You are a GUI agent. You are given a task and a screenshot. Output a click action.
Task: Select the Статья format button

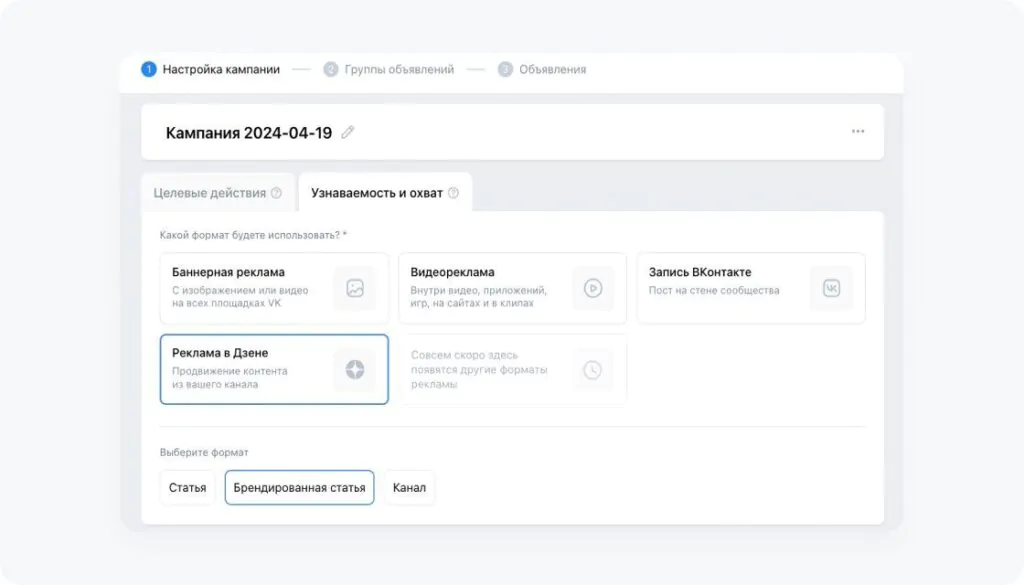[x=187, y=488]
